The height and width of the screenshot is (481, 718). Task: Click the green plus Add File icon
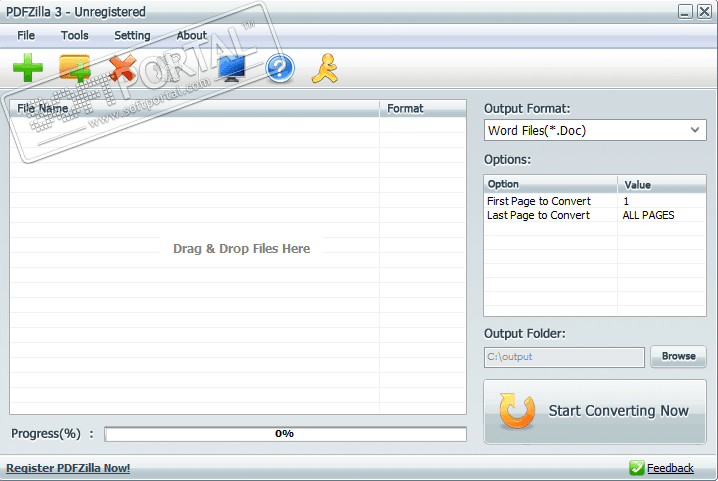click(28, 68)
